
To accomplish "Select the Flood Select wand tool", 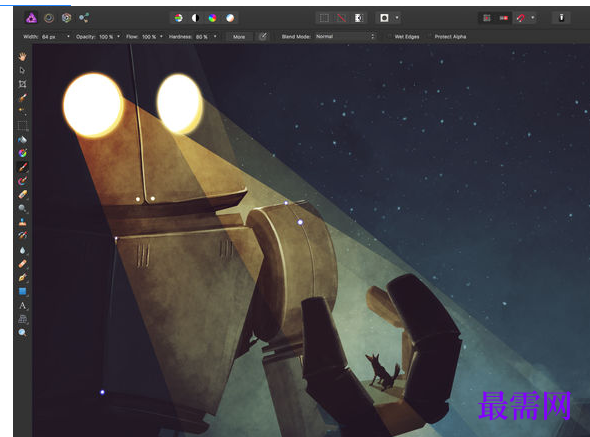I will tap(22, 111).
